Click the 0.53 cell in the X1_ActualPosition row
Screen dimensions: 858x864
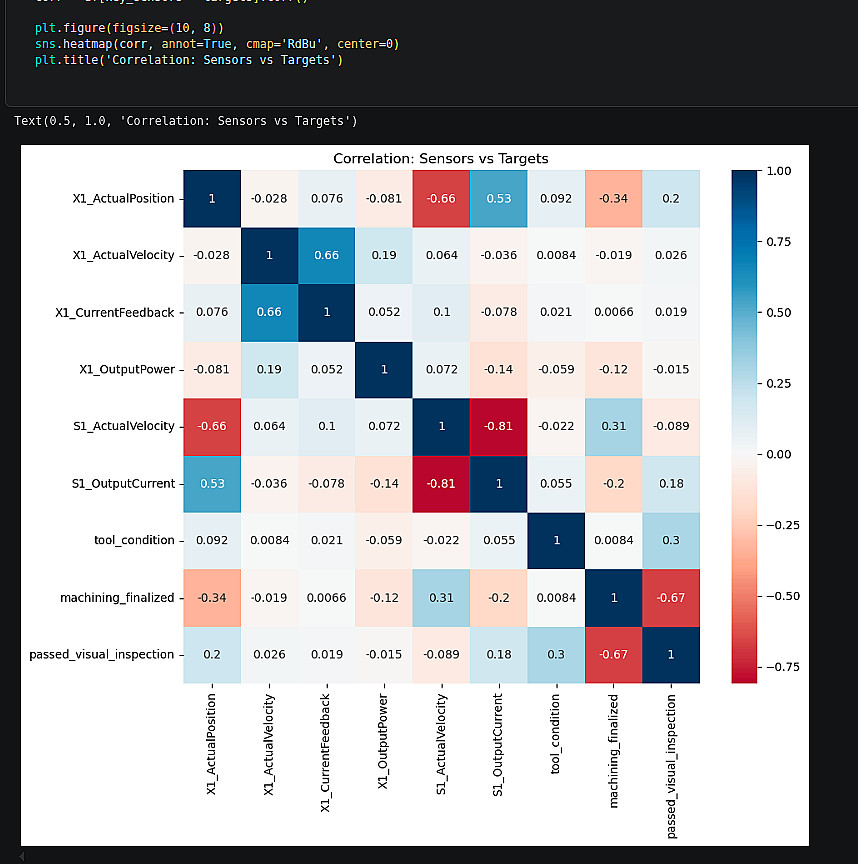[498, 199]
